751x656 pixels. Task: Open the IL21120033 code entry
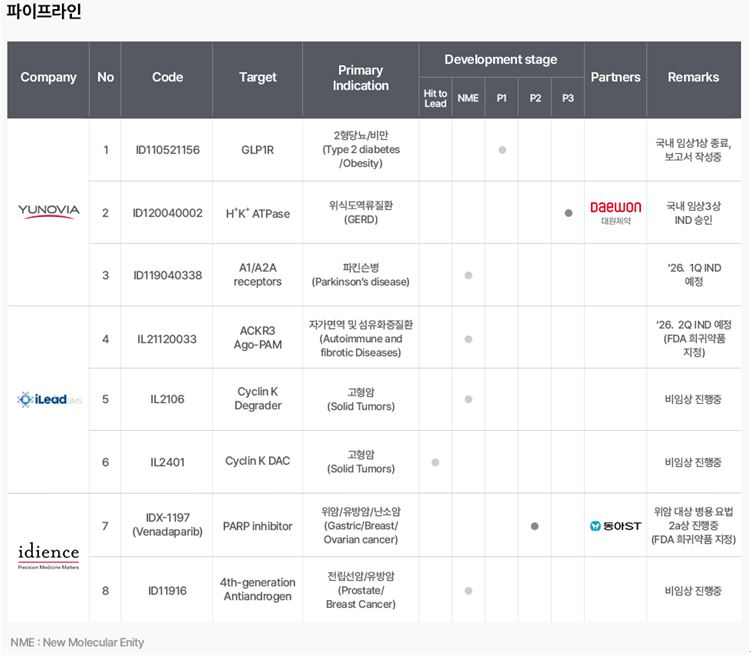167,339
